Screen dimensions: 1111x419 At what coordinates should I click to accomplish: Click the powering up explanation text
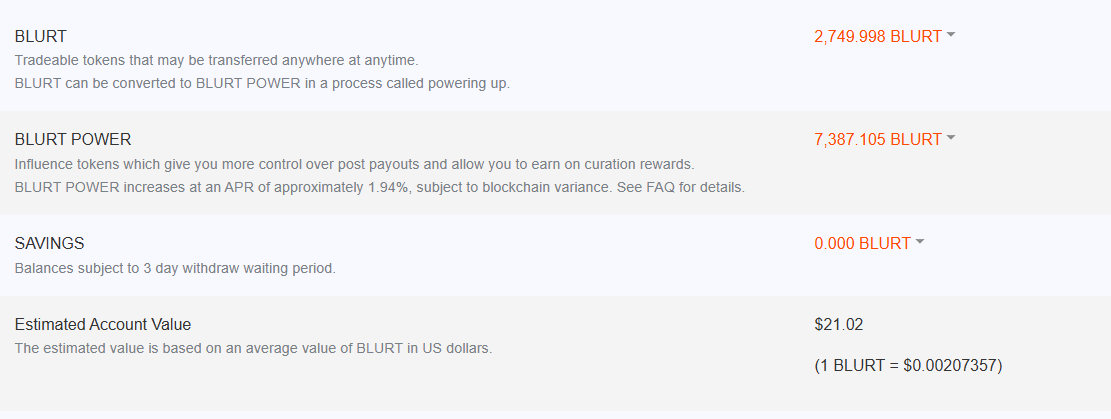click(262, 83)
